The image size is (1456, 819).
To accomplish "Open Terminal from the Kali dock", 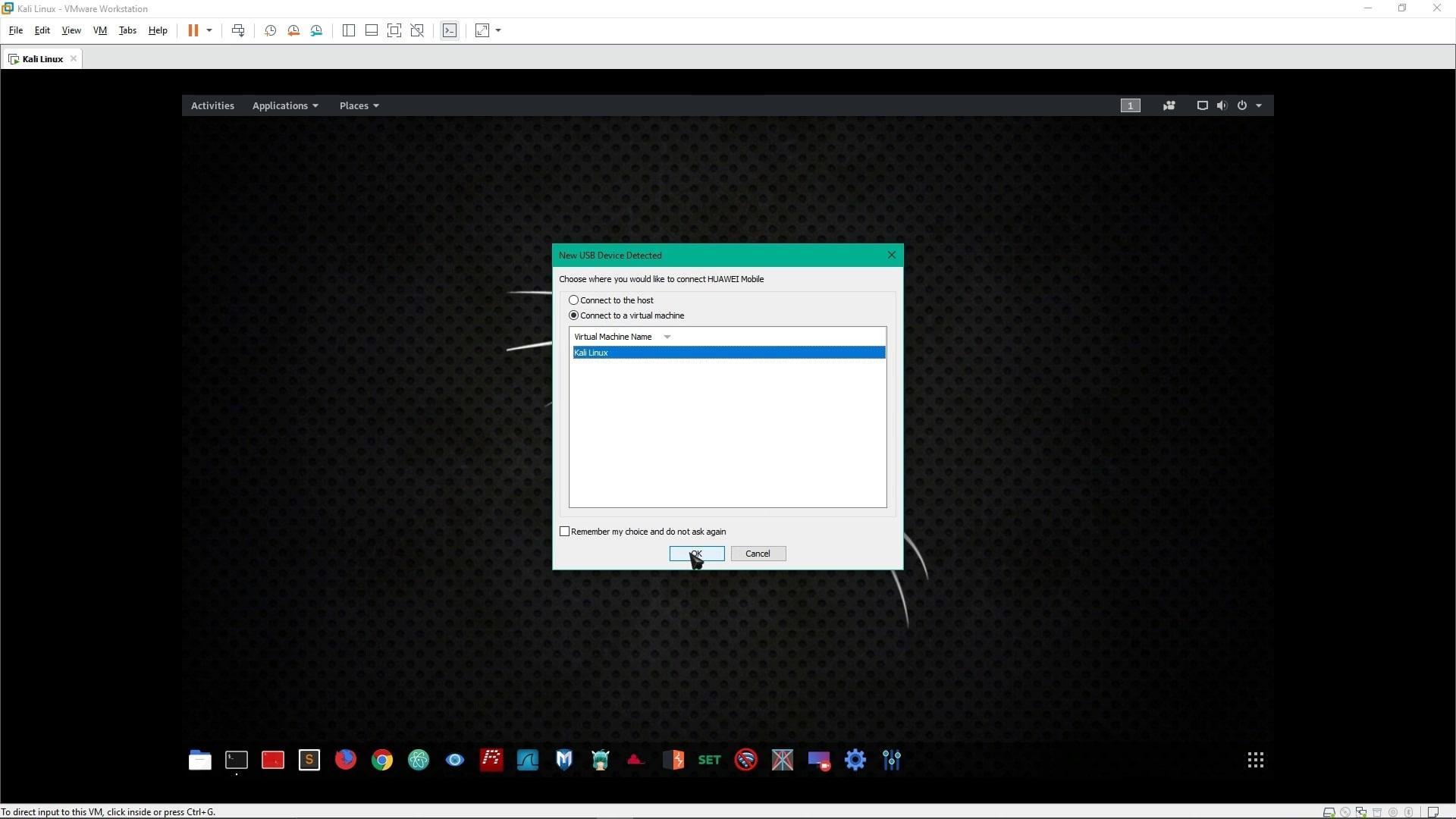I will 237,760.
